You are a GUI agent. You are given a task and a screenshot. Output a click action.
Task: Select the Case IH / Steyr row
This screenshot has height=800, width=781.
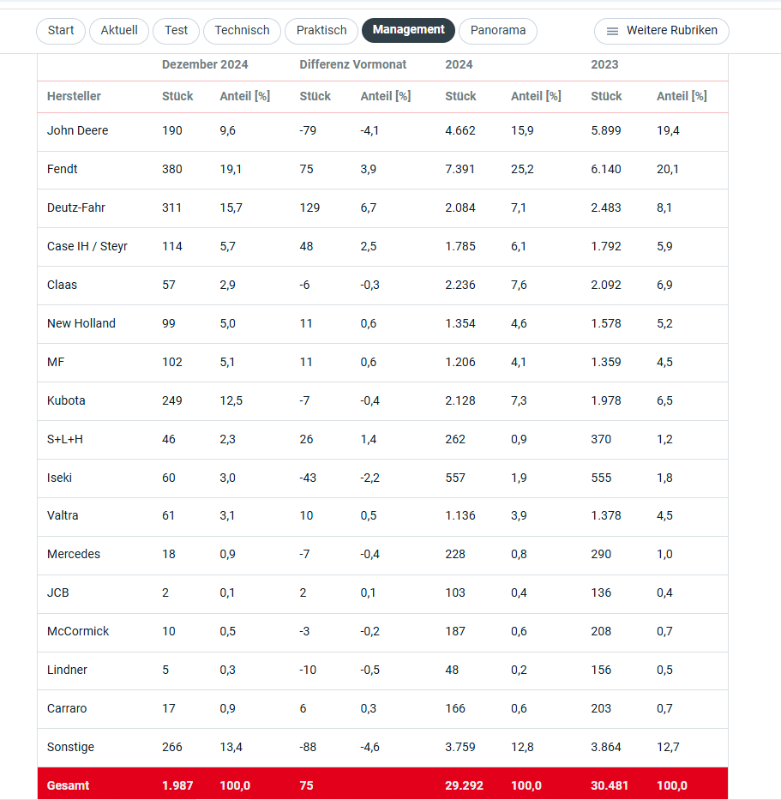click(x=383, y=246)
